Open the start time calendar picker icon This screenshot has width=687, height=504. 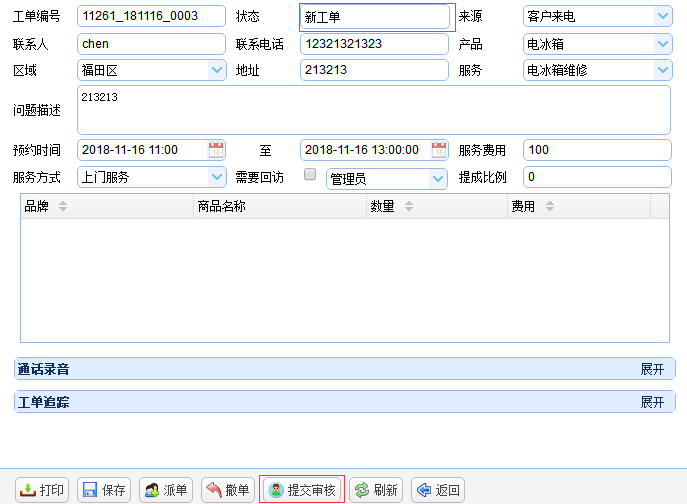pos(216,150)
